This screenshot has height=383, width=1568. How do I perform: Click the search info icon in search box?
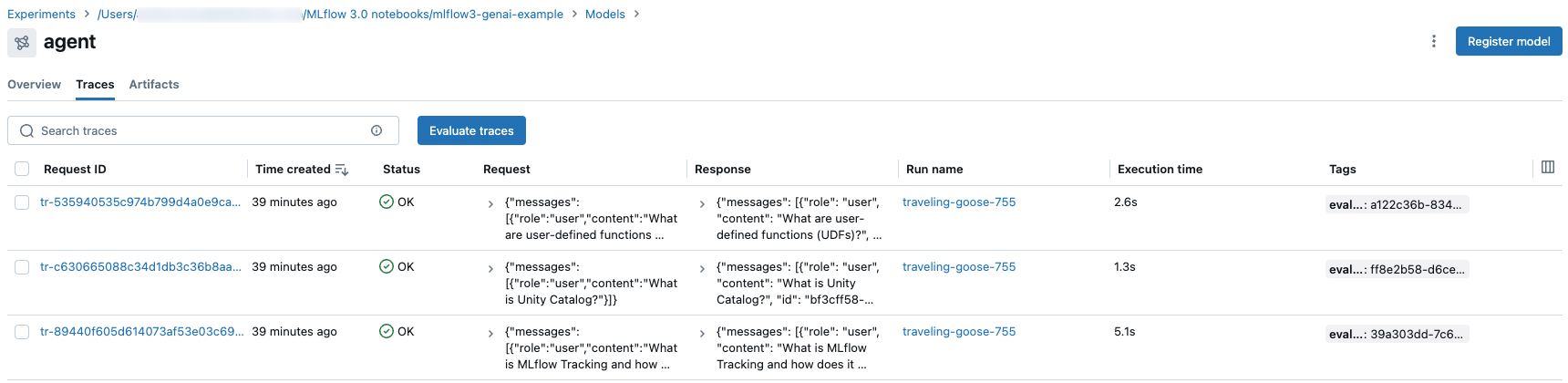377,130
